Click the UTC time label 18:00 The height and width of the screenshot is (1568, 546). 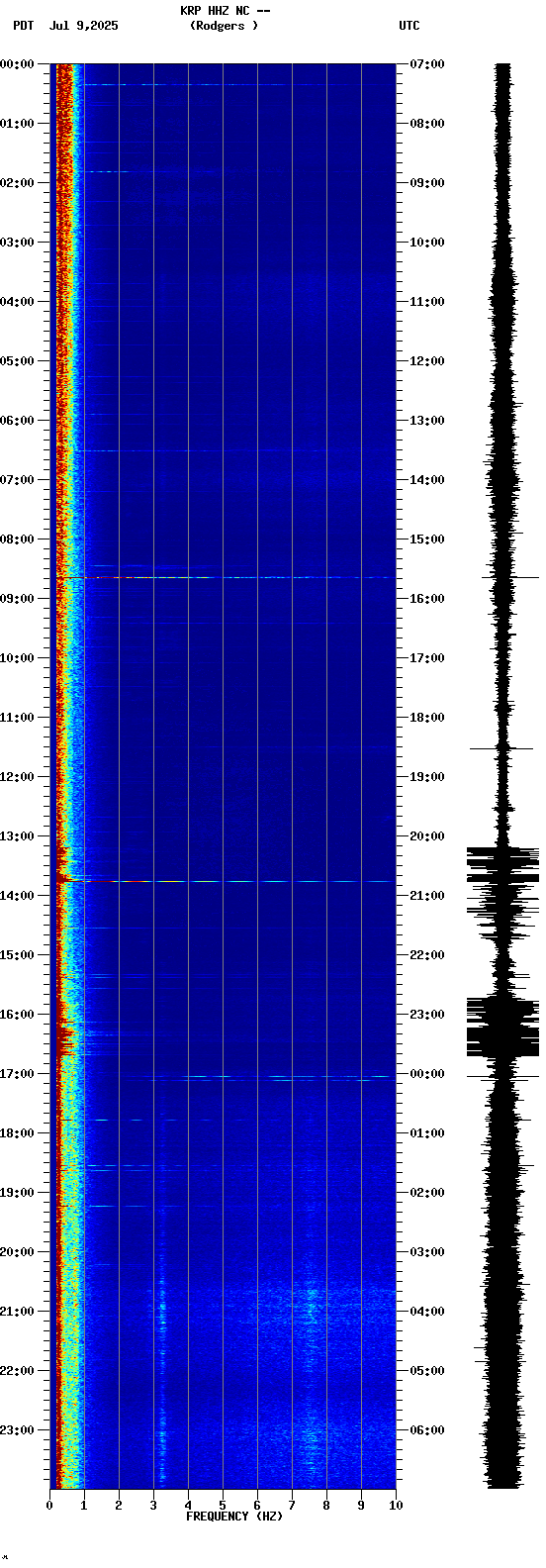[x=427, y=718]
